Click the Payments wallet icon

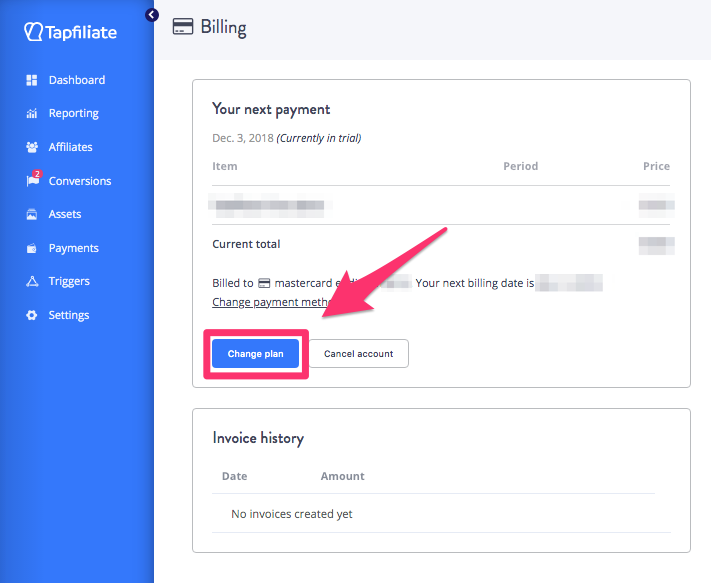tap(32, 248)
